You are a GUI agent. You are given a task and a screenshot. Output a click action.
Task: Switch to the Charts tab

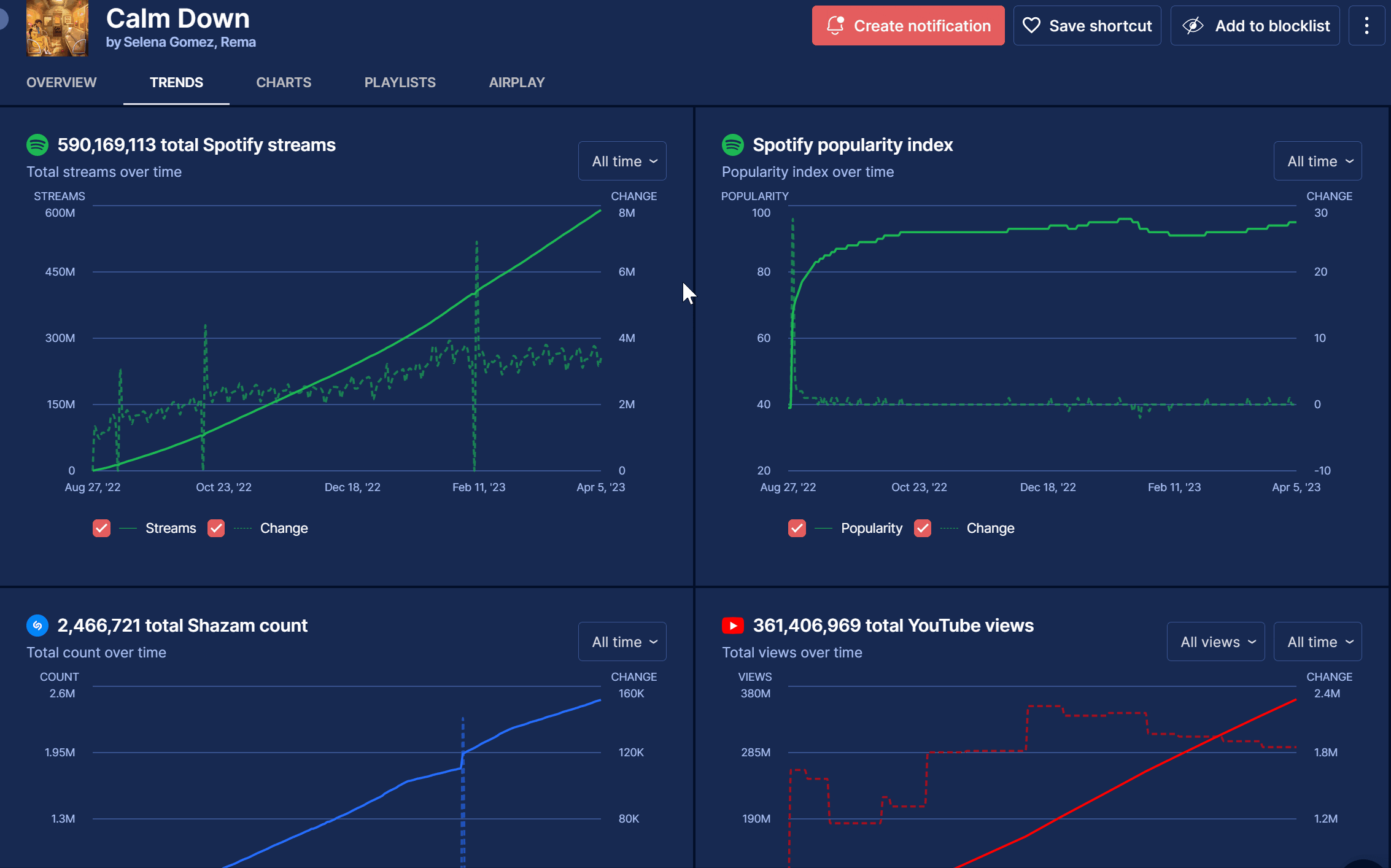[x=284, y=82]
